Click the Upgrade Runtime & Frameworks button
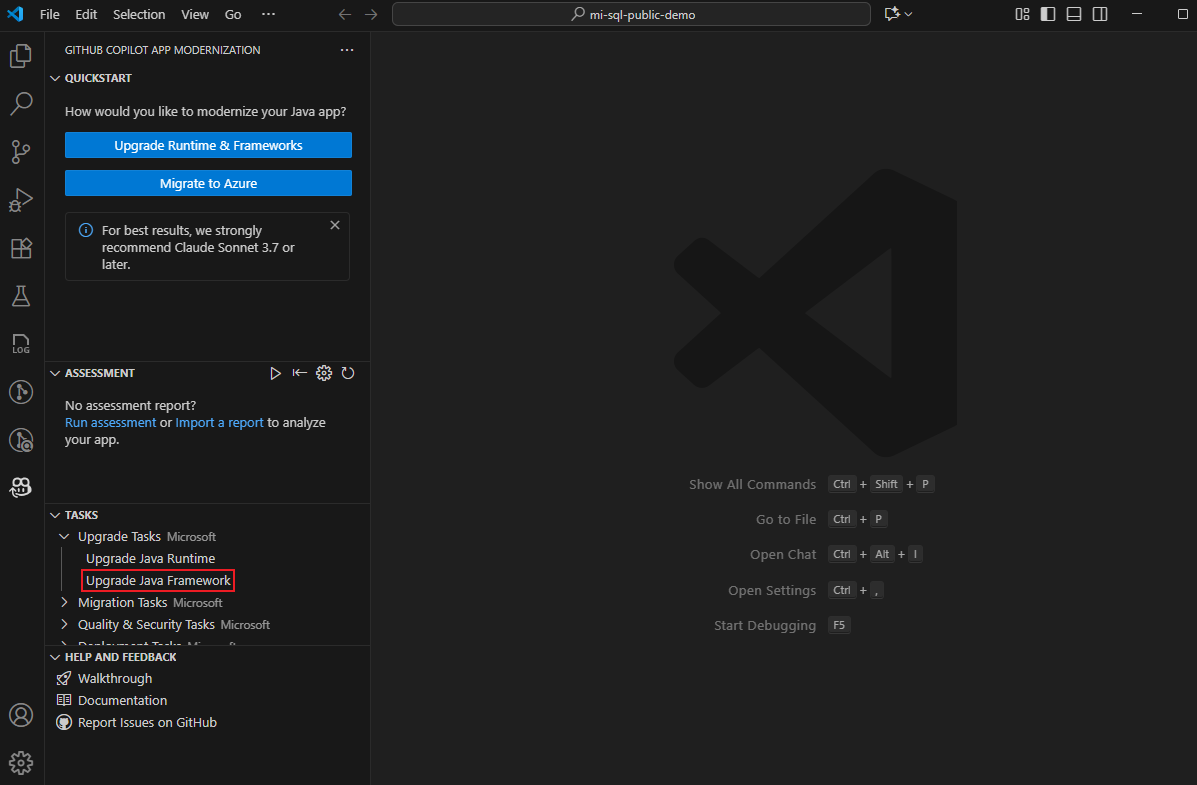Screen dimensions: 1197x785 (x=207, y=145)
